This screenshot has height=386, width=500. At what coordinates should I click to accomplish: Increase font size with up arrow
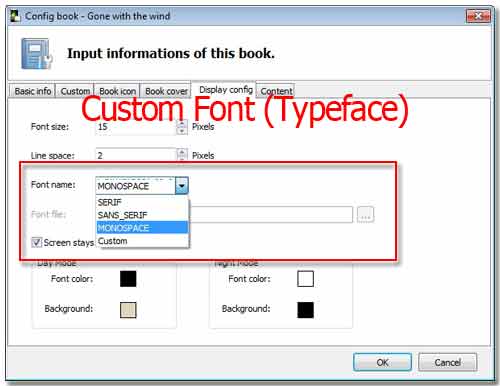pos(182,123)
